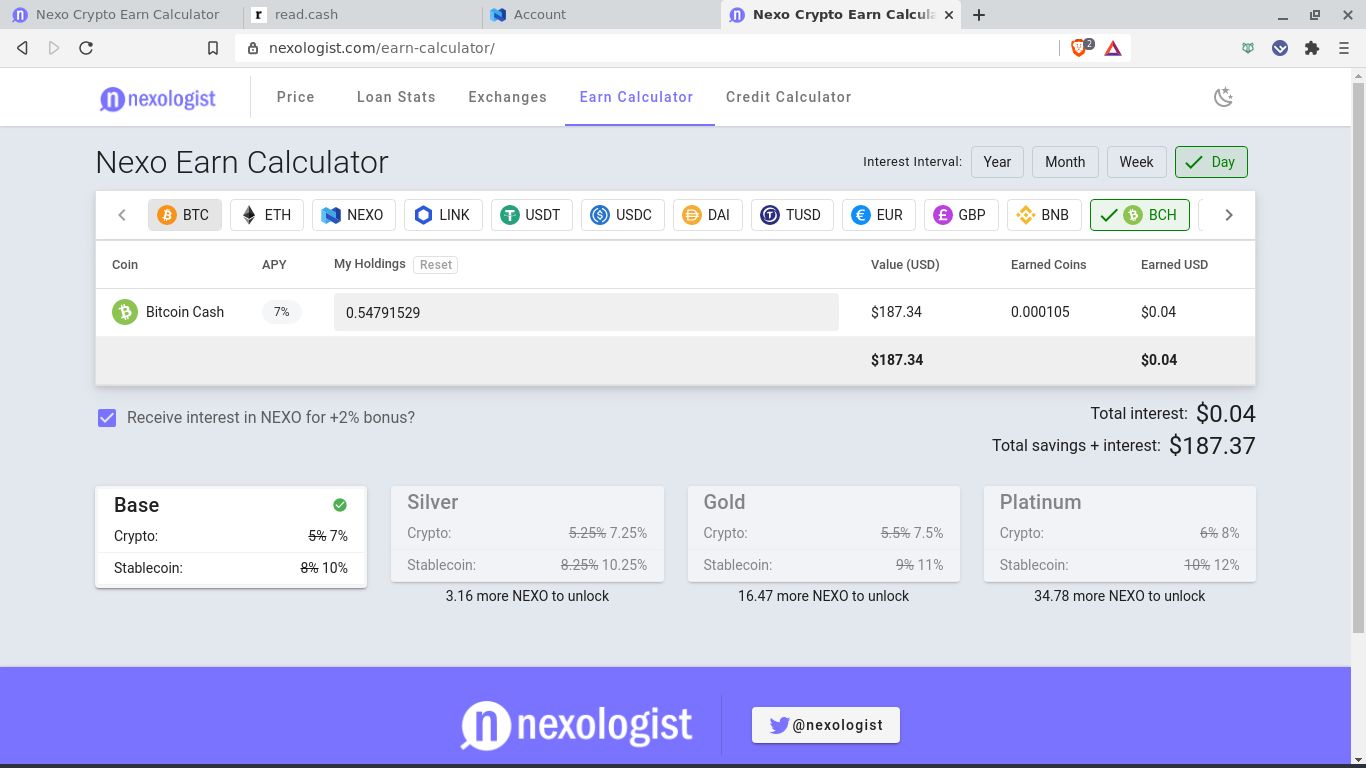Image resolution: width=1366 pixels, height=768 pixels.
Task: Toggle the USDC coin chip
Action: coord(622,215)
